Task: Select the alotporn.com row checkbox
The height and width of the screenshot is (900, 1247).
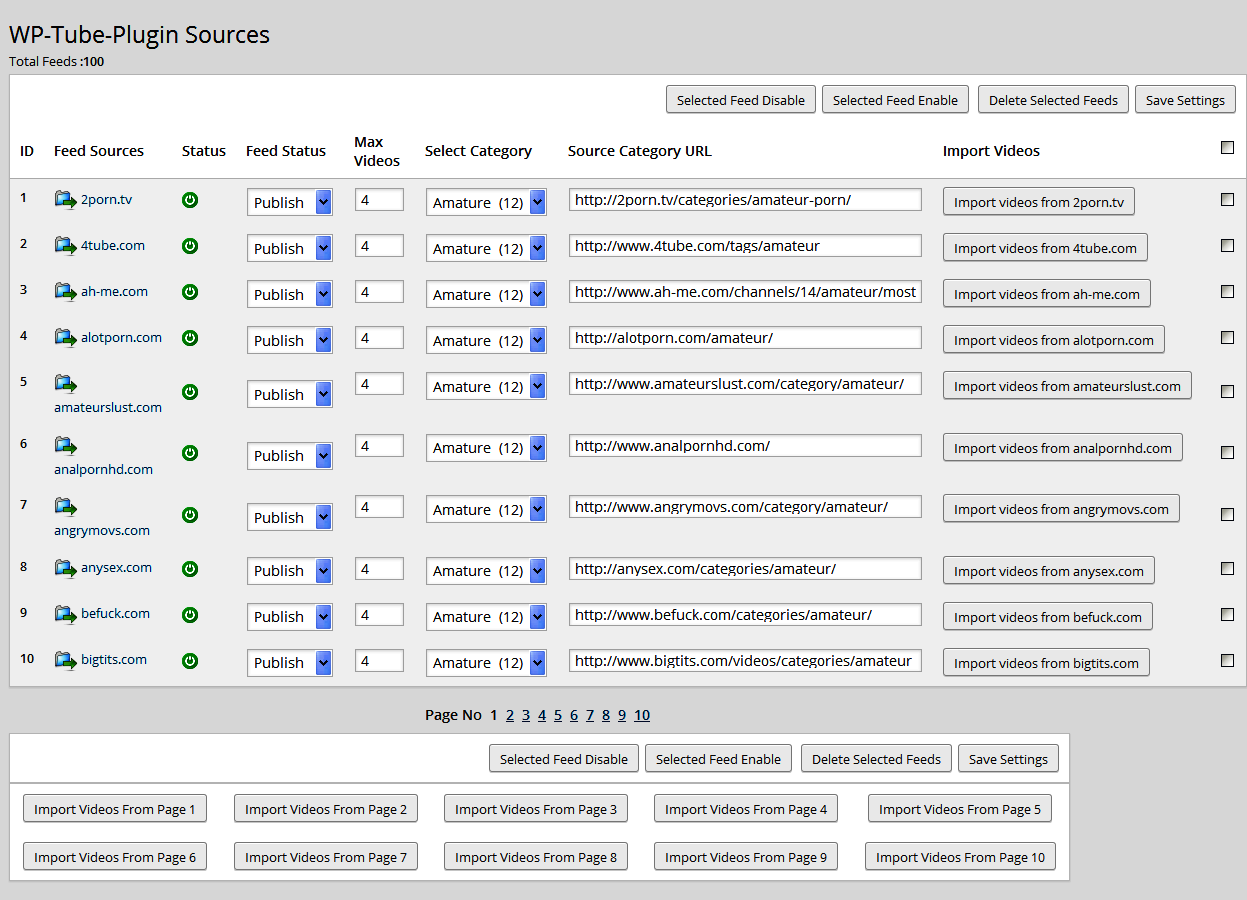Action: 1227,338
